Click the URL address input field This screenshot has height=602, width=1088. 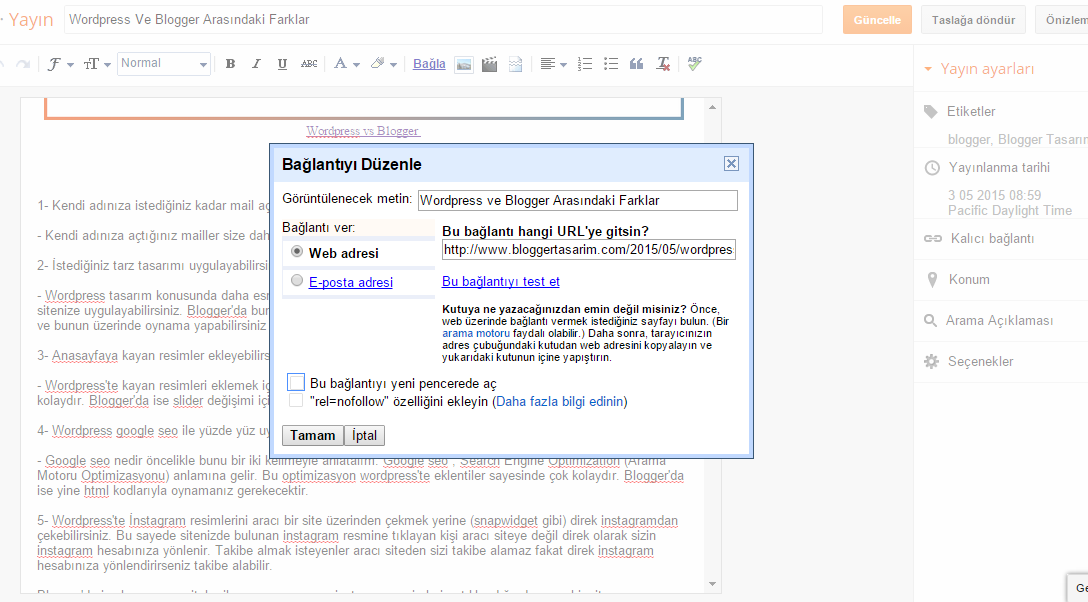pyautogui.click(x=588, y=250)
